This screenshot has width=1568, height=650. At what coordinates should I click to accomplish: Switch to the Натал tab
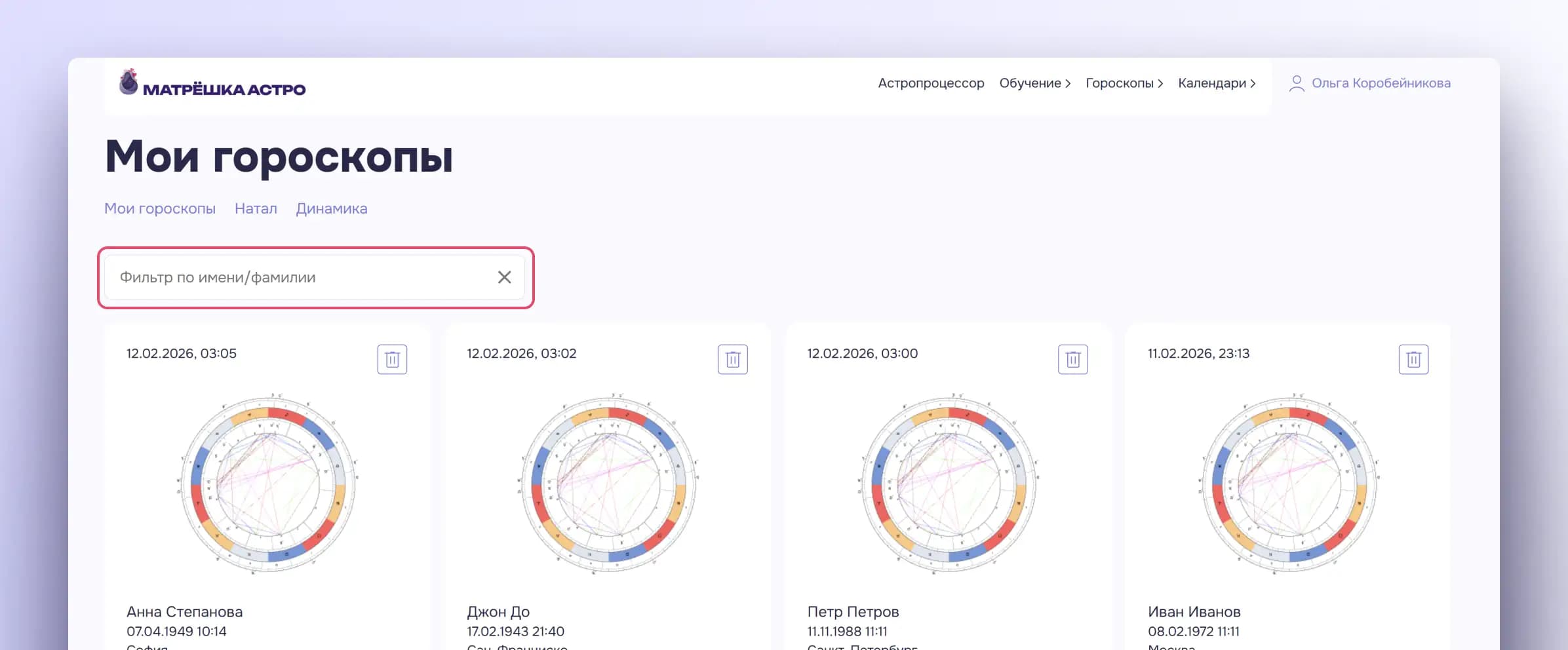pyautogui.click(x=256, y=208)
